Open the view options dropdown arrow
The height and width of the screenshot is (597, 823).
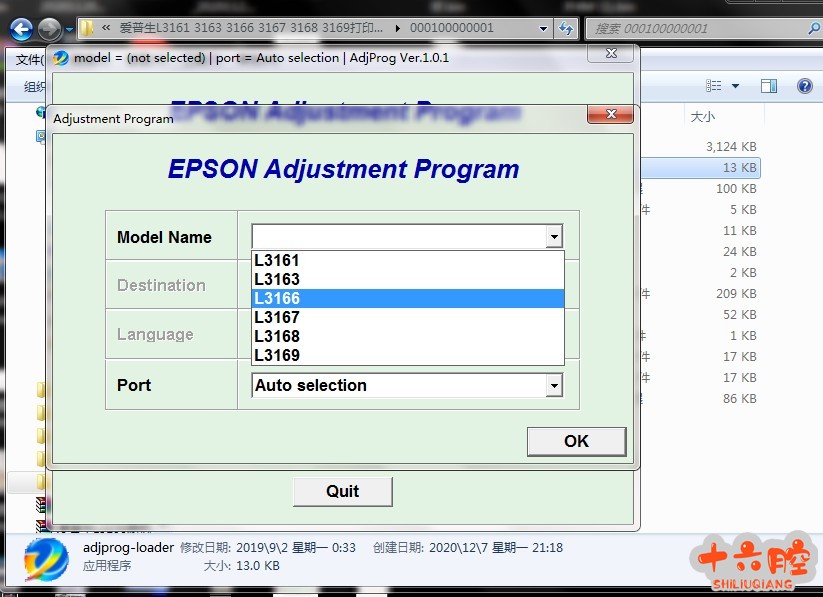tap(736, 87)
